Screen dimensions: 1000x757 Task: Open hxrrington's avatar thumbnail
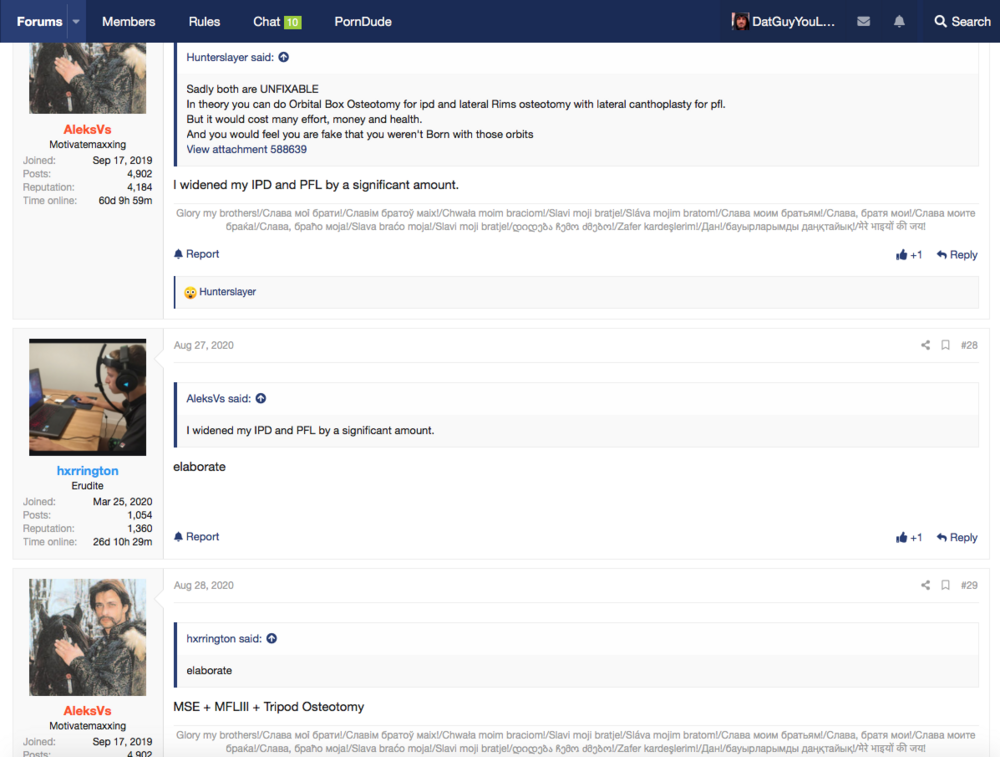[88, 397]
